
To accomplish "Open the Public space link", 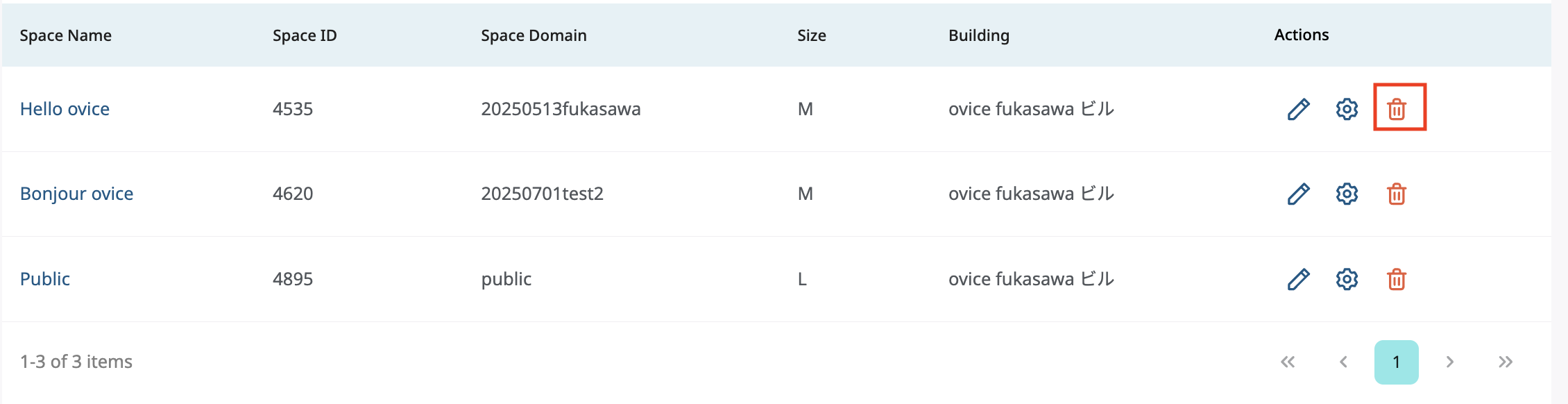I will coord(45,279).
